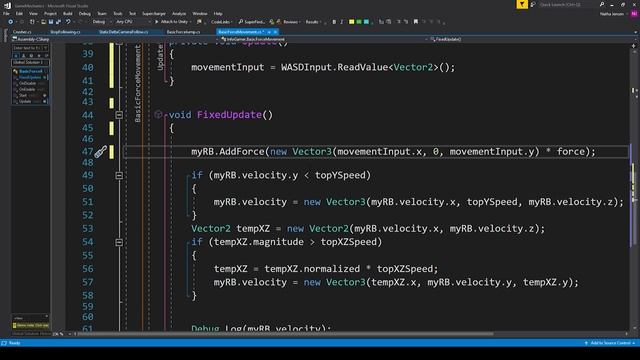Select the cyan highlight color swatch
Image resolution: width=640 pixels, height=360 pixels.
[x=366, y=22]
